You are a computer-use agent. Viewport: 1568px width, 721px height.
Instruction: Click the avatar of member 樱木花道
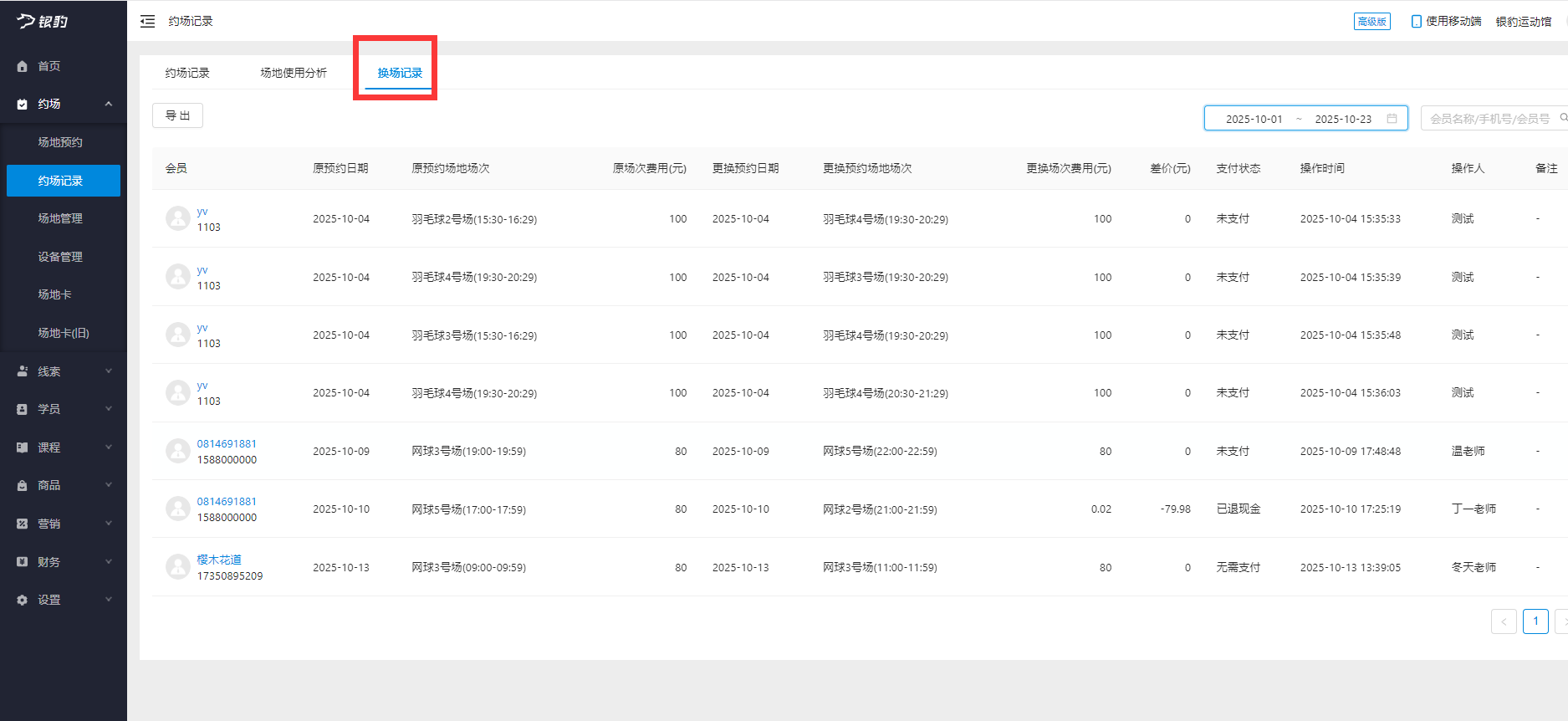tap(178, 567)
